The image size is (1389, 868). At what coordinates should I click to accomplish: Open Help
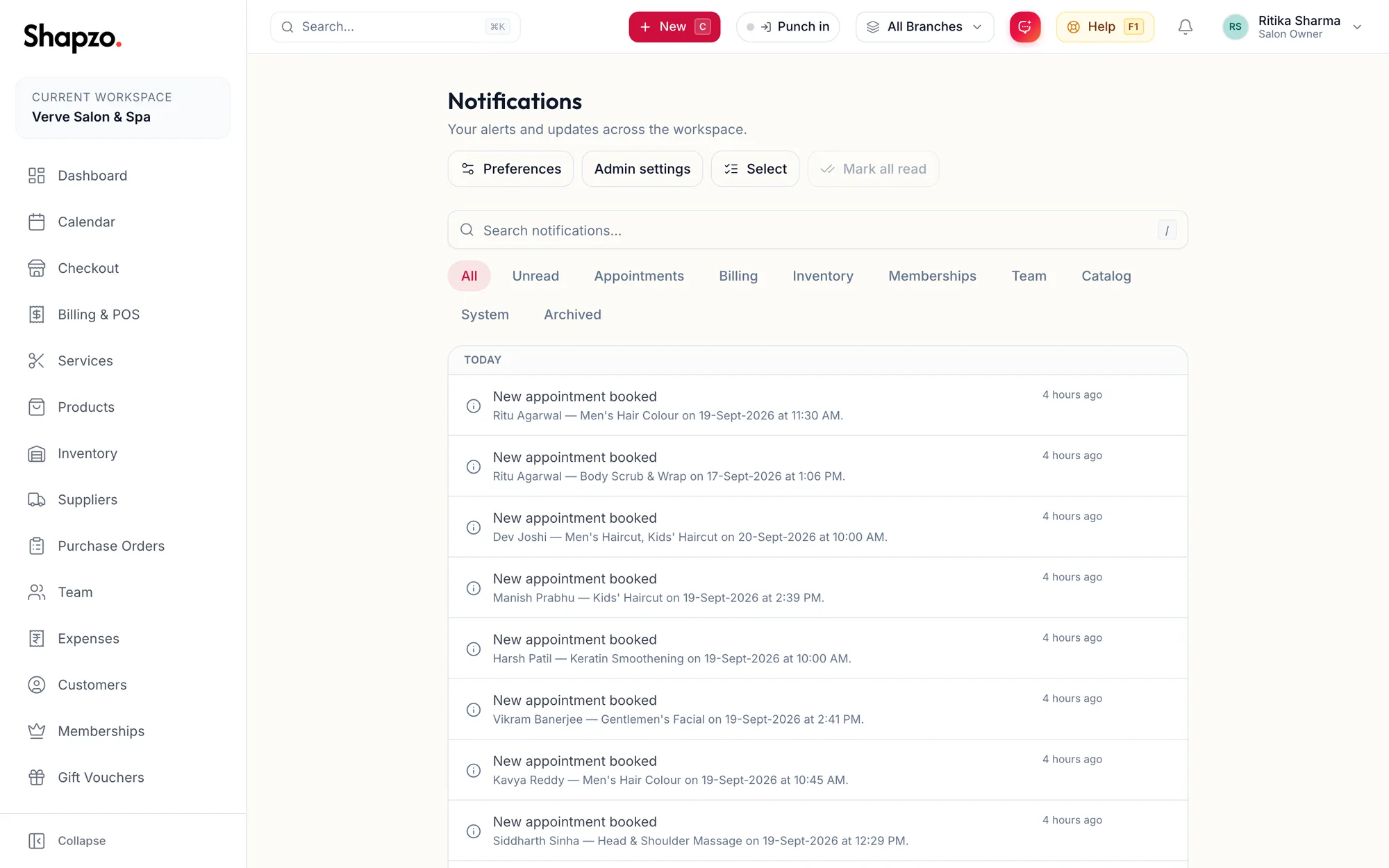click(1105, 27)
